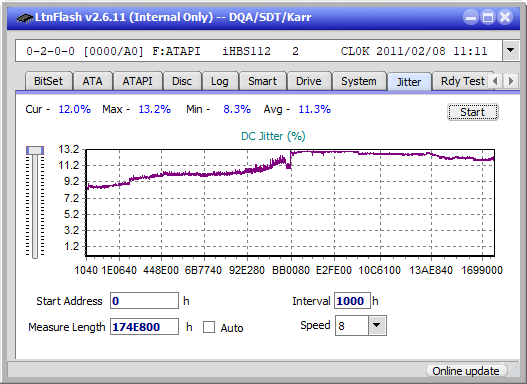This screenshot has width=527, height=384.
Task: Click the LtnFlash chip icon in title bar
Action: pyautogui.click(x=24, y=17)
